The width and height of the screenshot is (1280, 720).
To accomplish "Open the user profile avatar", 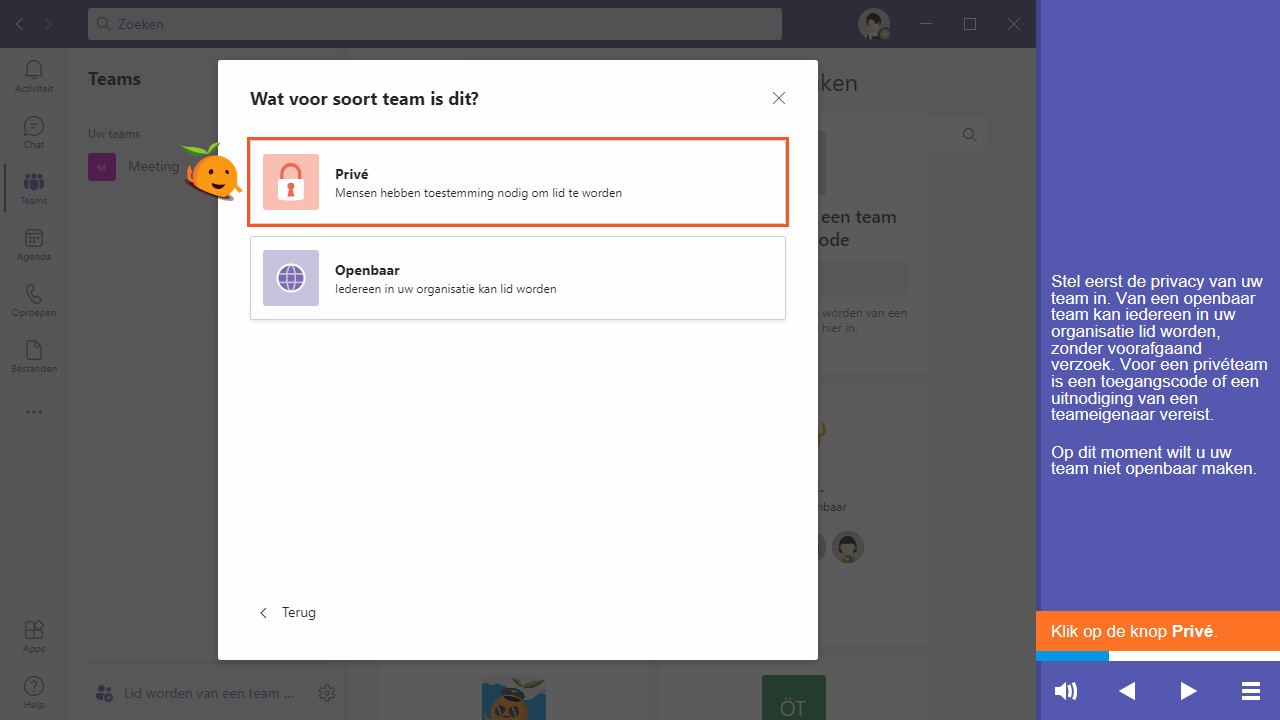I will tap(873, 24).
